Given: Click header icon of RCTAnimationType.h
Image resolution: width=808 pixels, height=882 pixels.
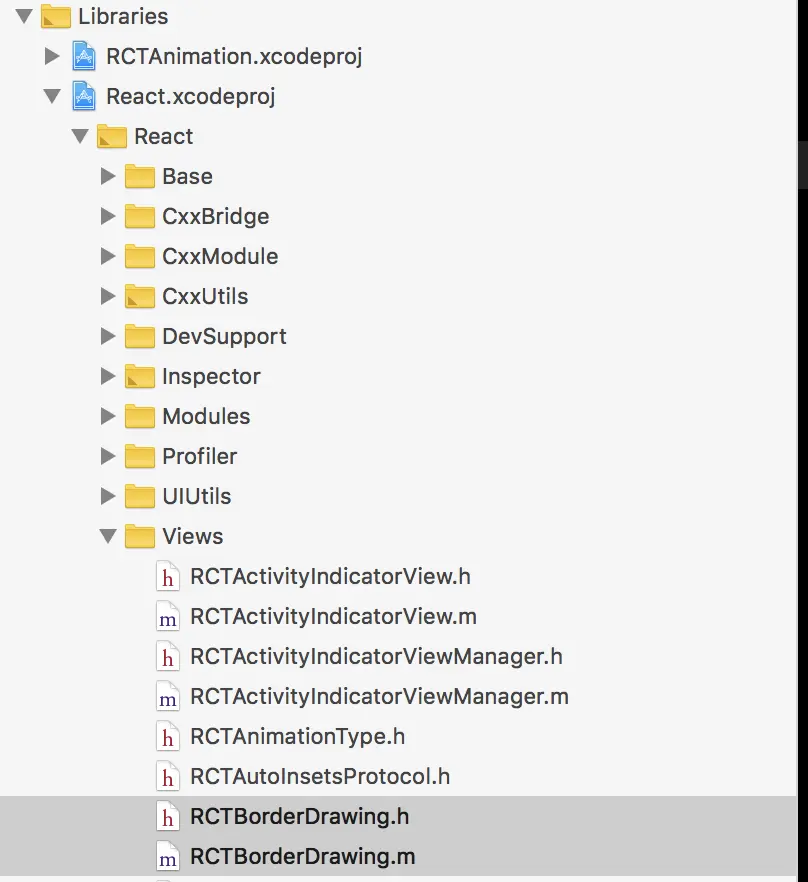Looking at the screenshot, I should (168, 736).
